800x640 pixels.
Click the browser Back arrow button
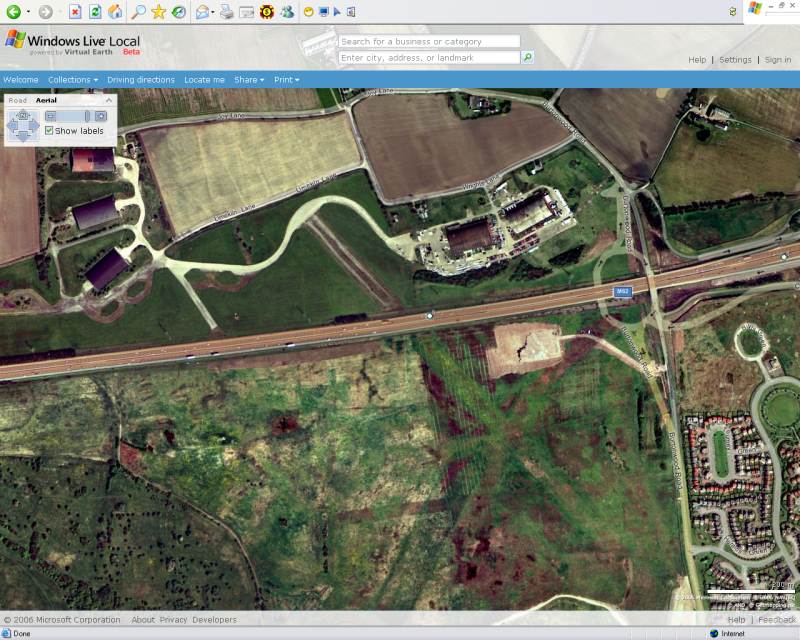(14, 12)
